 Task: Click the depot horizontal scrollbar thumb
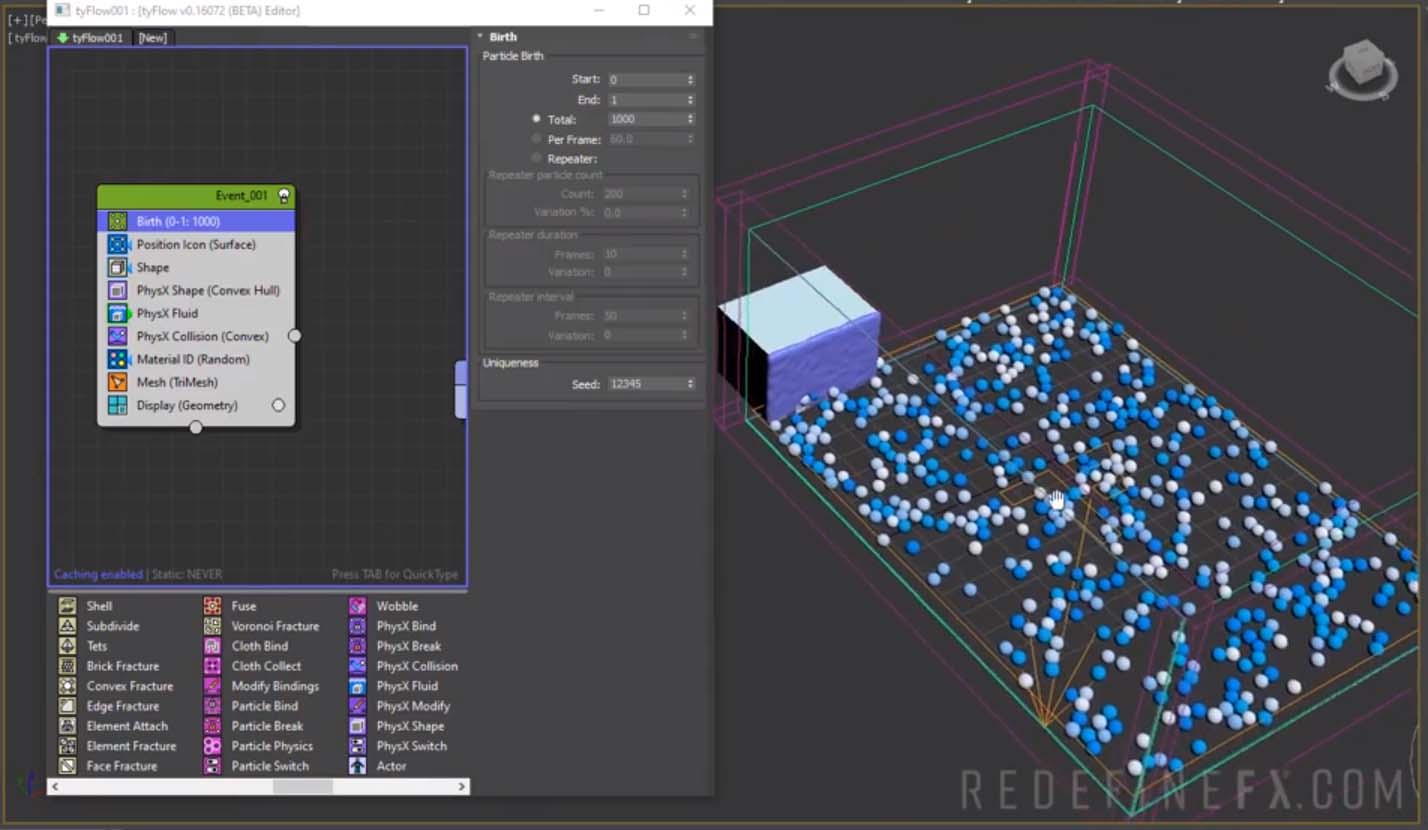303,787
